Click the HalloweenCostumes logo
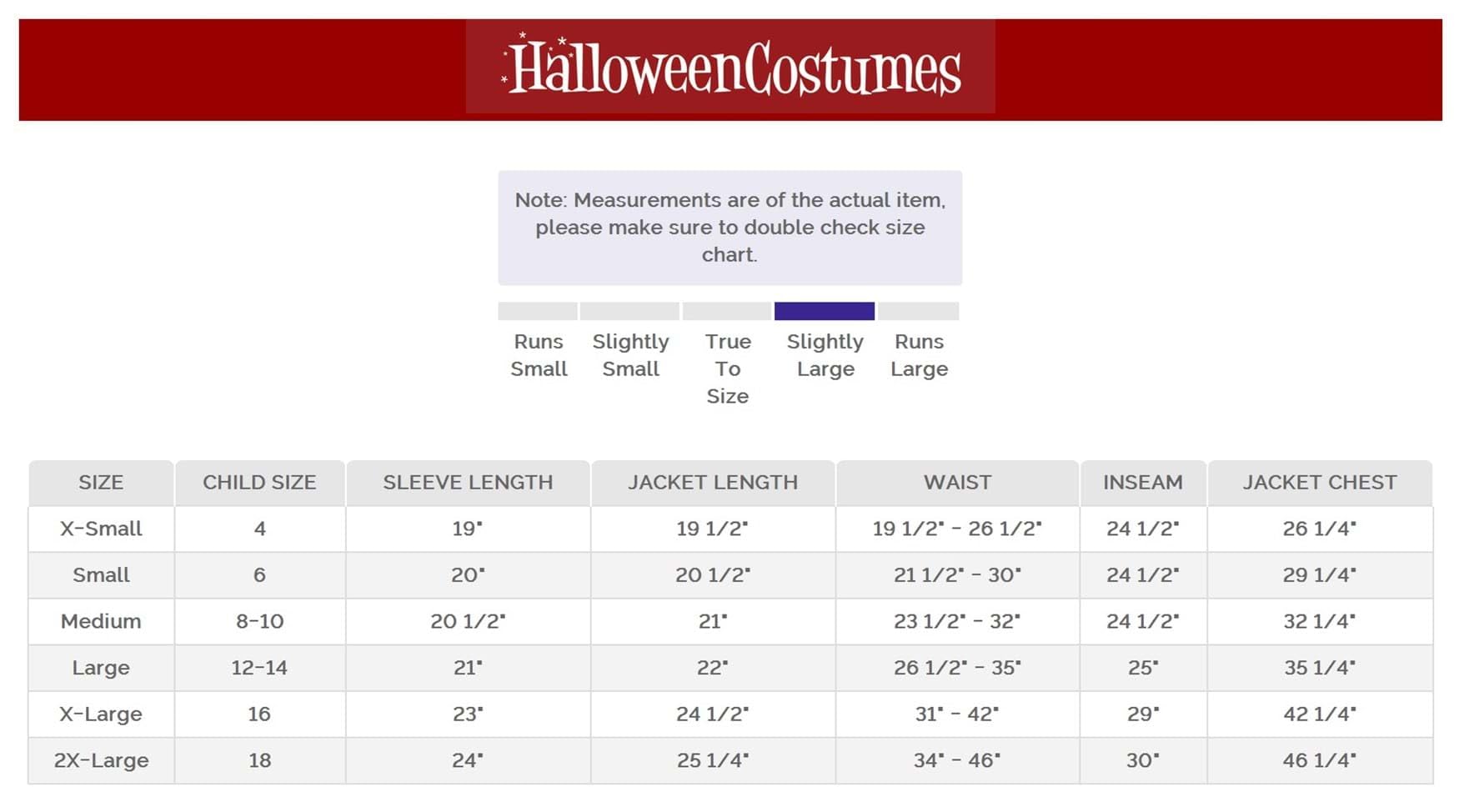The height and width of the screenshot is (812, 1459). 731,67
